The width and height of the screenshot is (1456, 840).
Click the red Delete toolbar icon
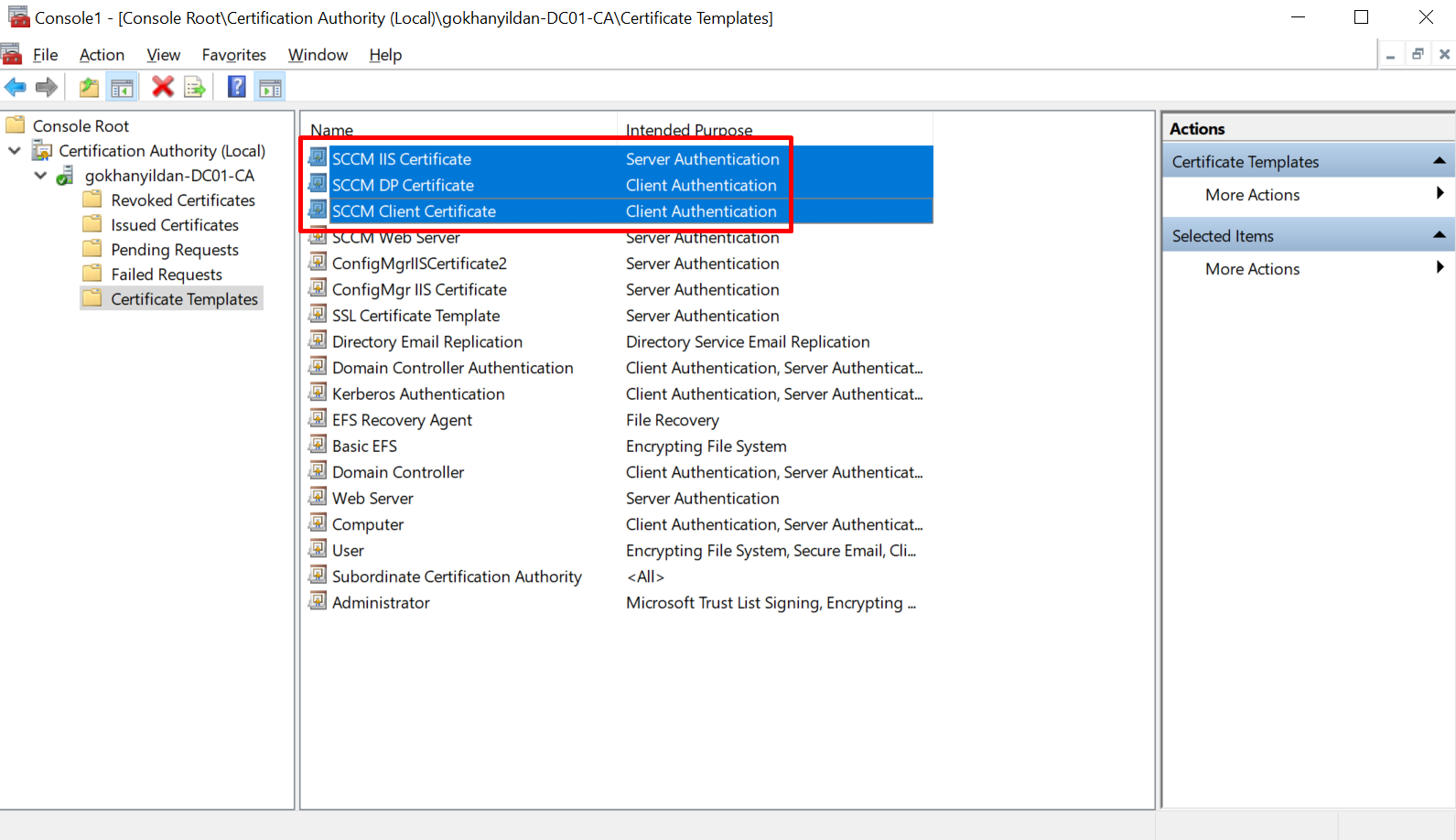tap(163, 87)
